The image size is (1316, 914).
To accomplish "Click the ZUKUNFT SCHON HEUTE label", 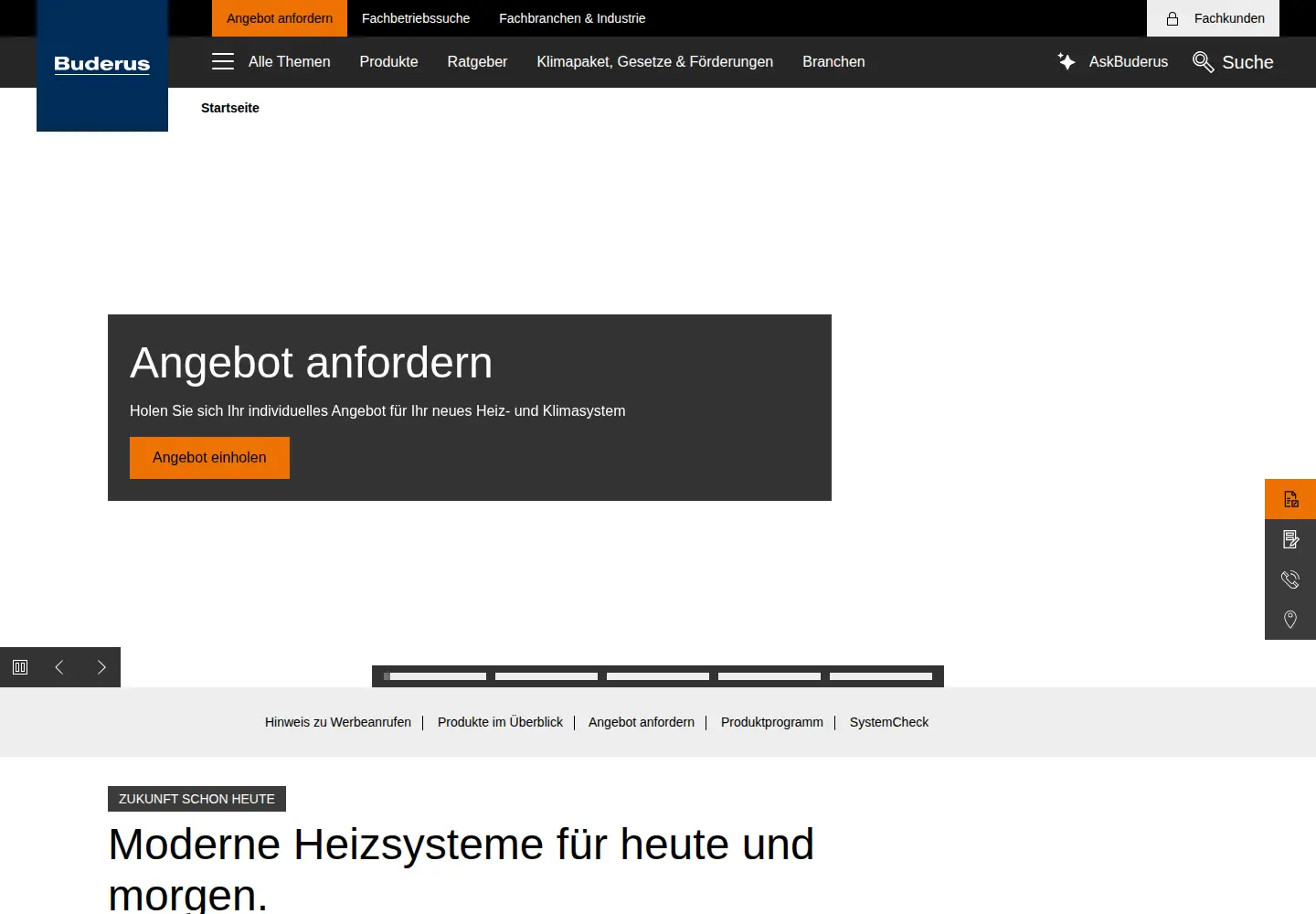I will (x=196, y=799).
